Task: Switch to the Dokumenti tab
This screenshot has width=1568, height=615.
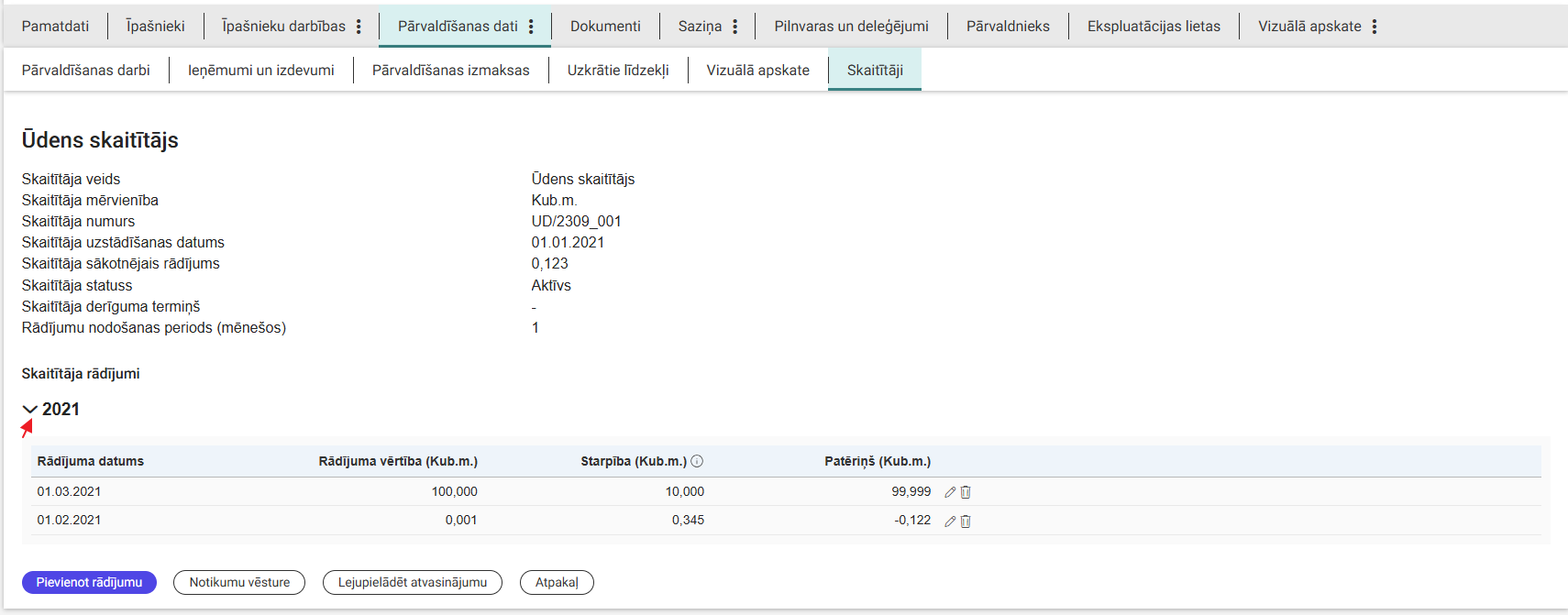Action: click(x=605, y=27)
